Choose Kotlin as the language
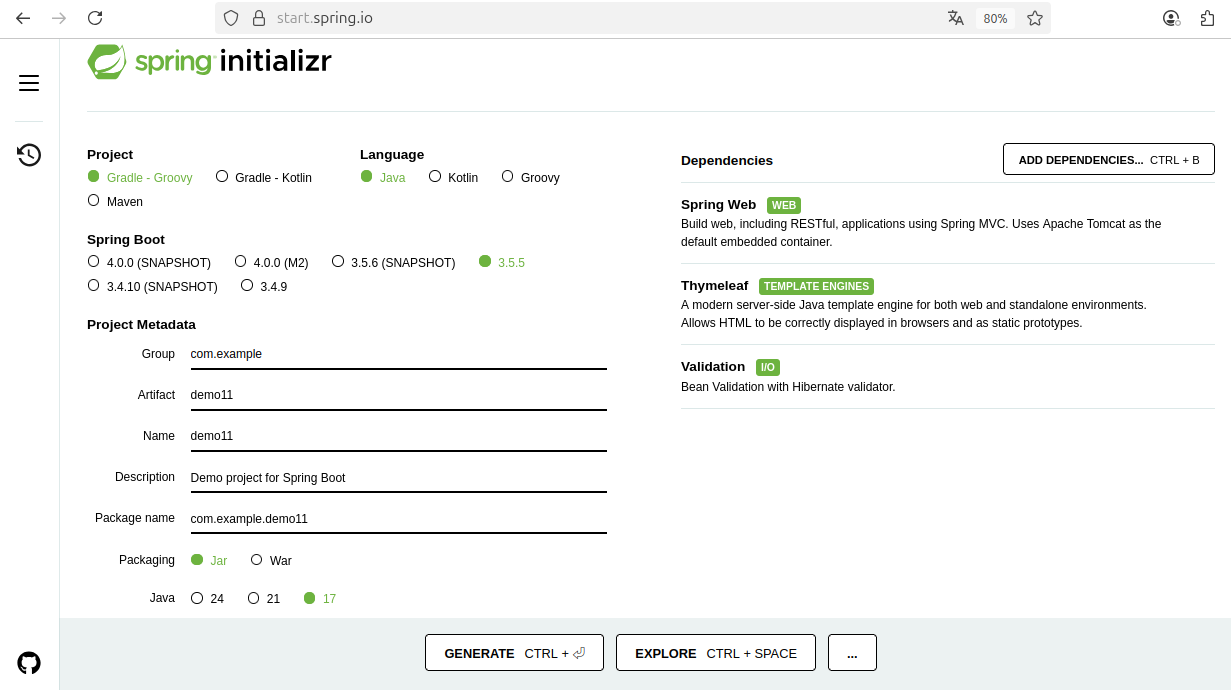The width and height of the screenshot is (1231, 690). (453, 177)
